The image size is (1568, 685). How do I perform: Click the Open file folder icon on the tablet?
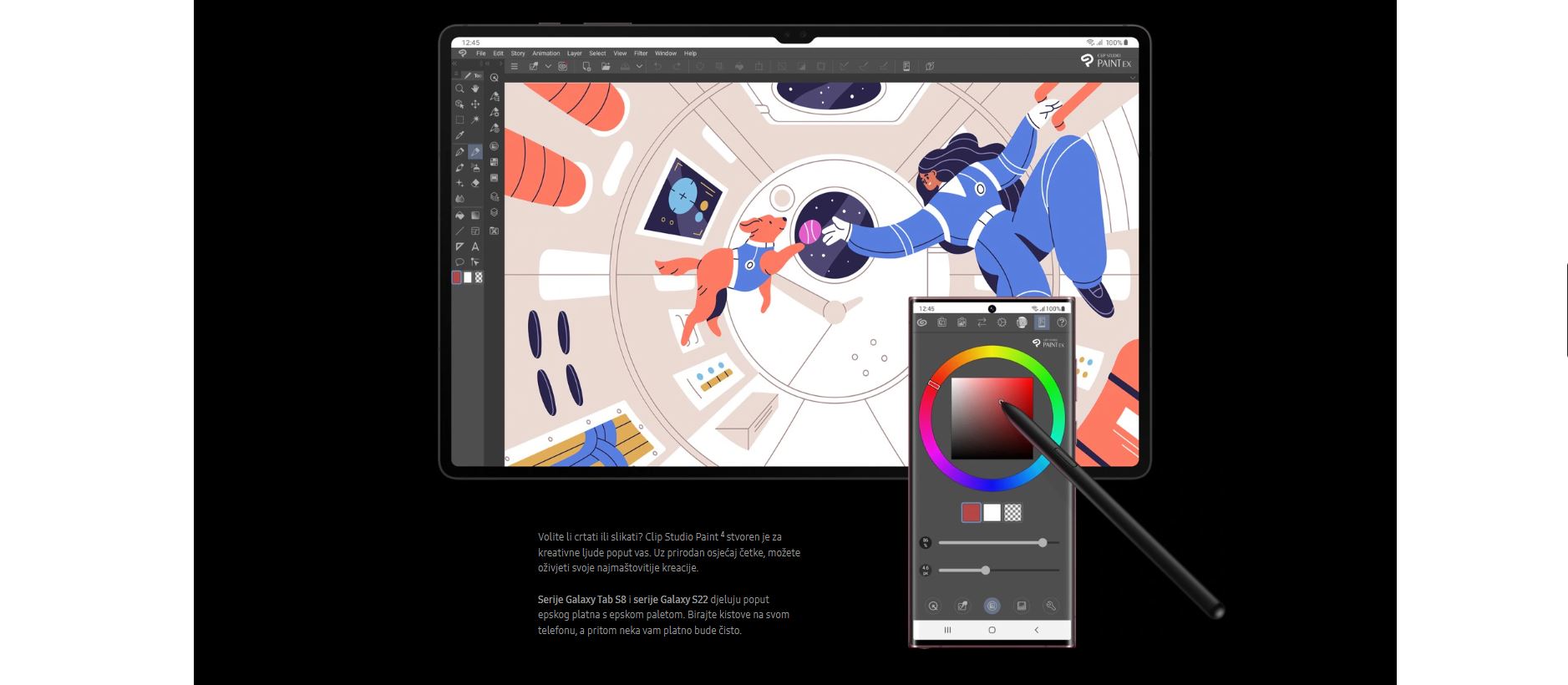click(x=606, y=66)
